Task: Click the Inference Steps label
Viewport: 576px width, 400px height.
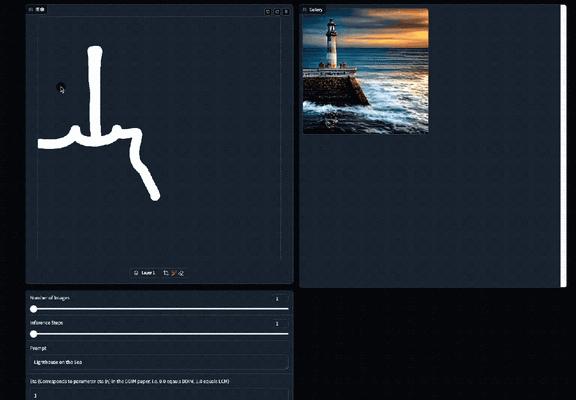Action: point(47,323)
